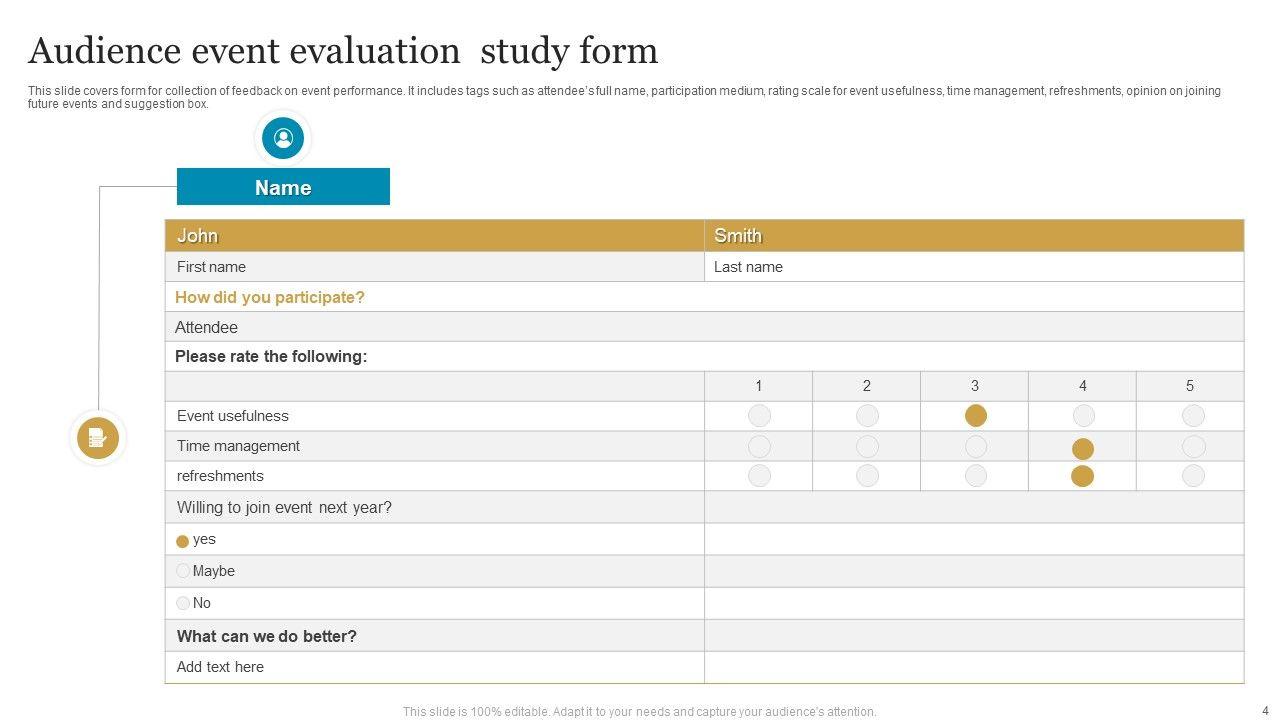Viewport: 1280px width, 720px height.
Task: Click the rating column header '1'
Action: (759, 386)
